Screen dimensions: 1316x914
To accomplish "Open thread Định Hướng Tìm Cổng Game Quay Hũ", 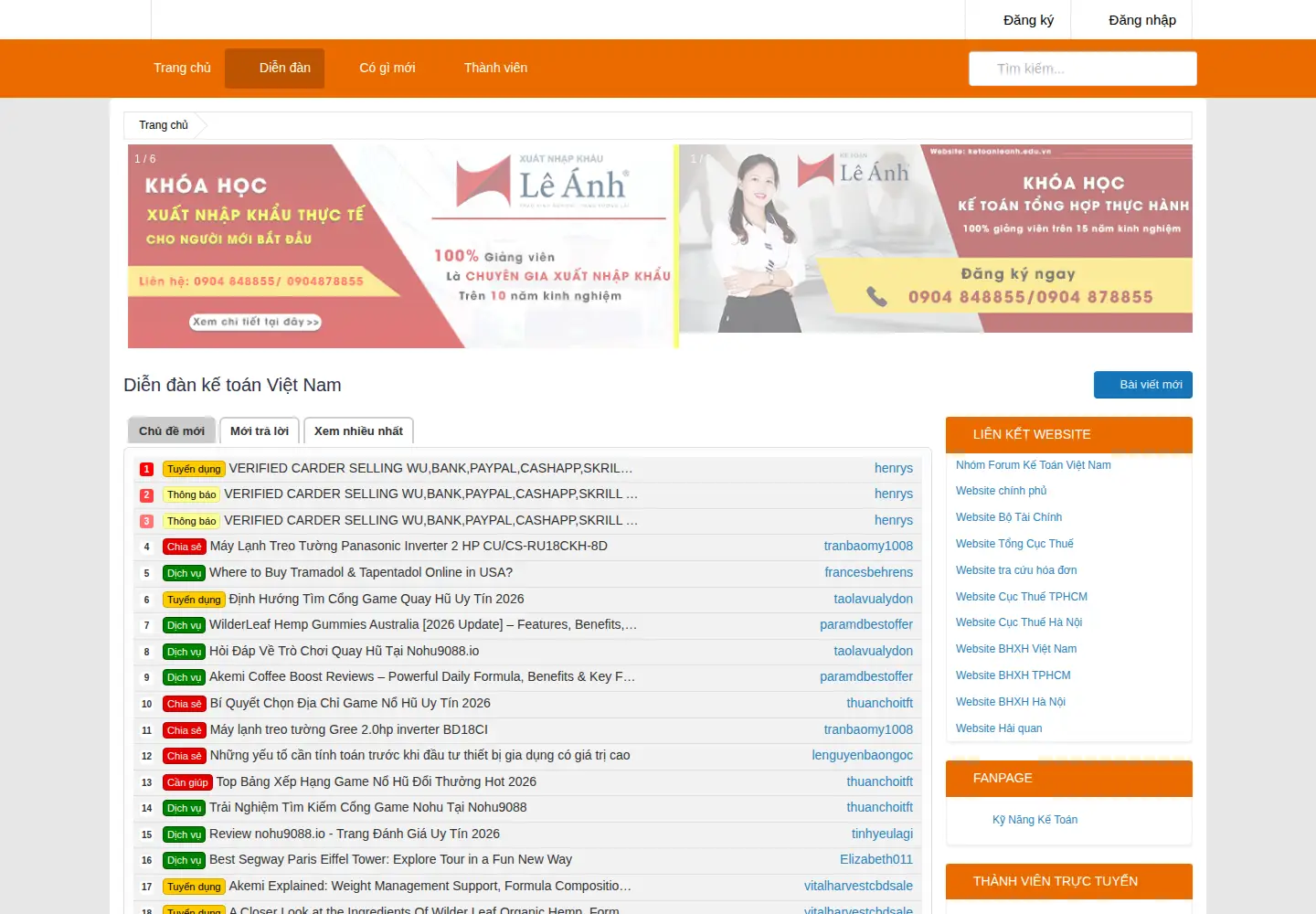I will tap(377, 600).
